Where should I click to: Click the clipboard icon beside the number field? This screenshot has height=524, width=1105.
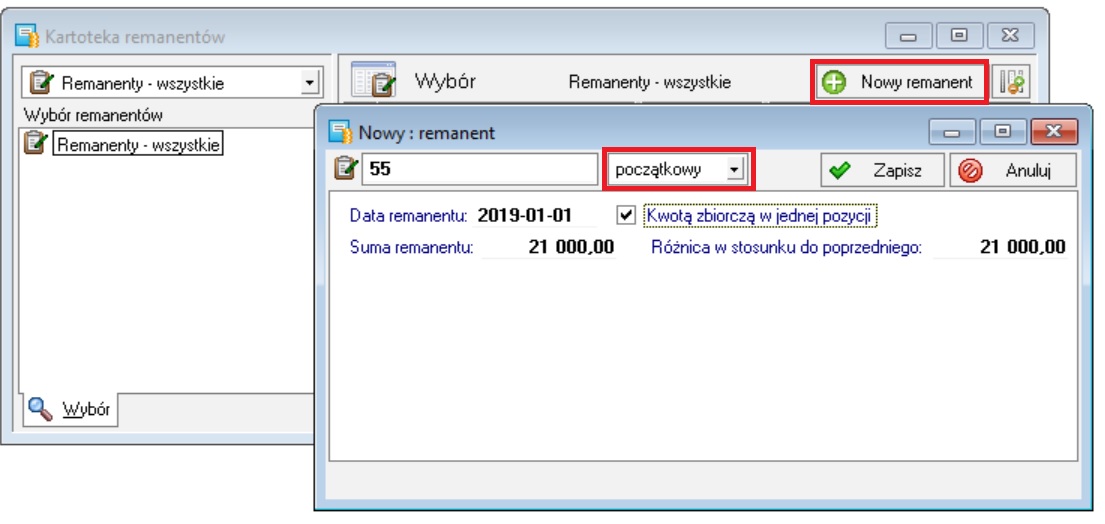346,170
